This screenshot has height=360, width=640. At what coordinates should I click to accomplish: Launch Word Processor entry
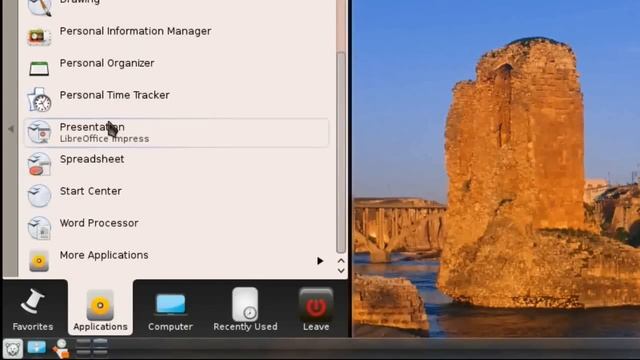[176, 228]
